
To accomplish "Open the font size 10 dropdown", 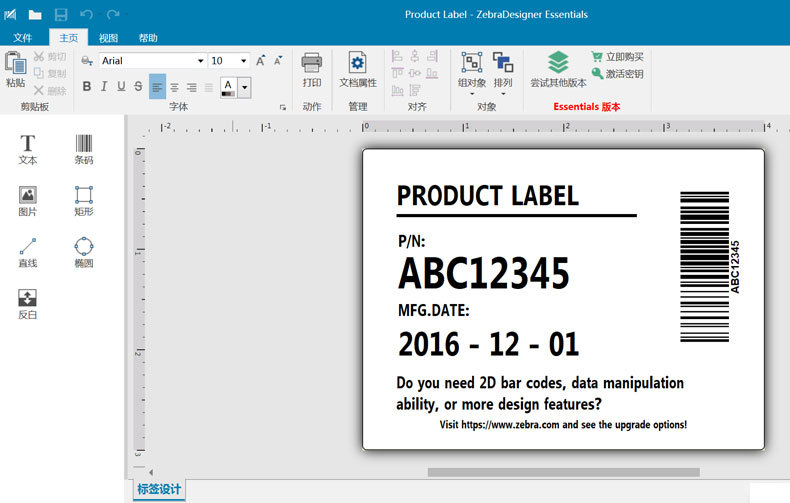I will [x=244, y=61].
